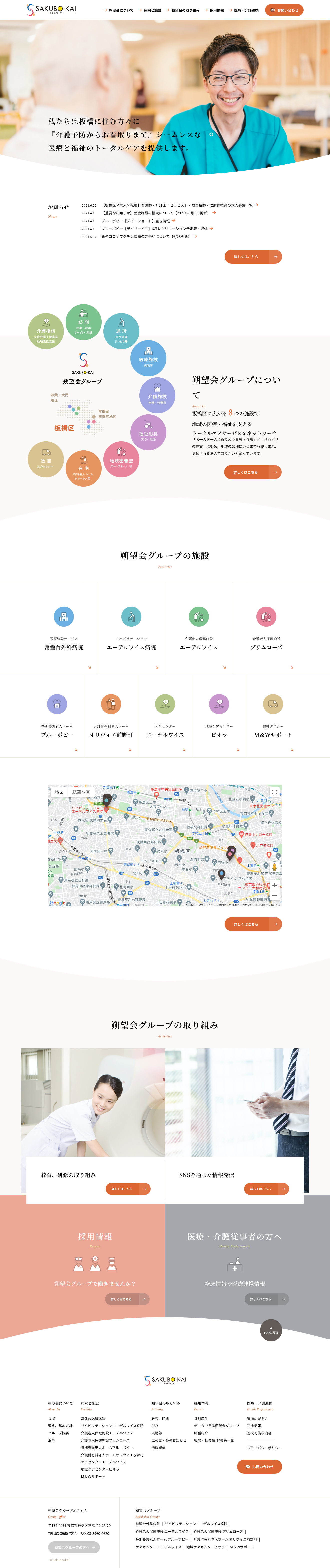This screenshot has width=330, height=1568.
Task: Open the エーデルワイス病院 rehabilitation icon
Action: tap(131, 616)
